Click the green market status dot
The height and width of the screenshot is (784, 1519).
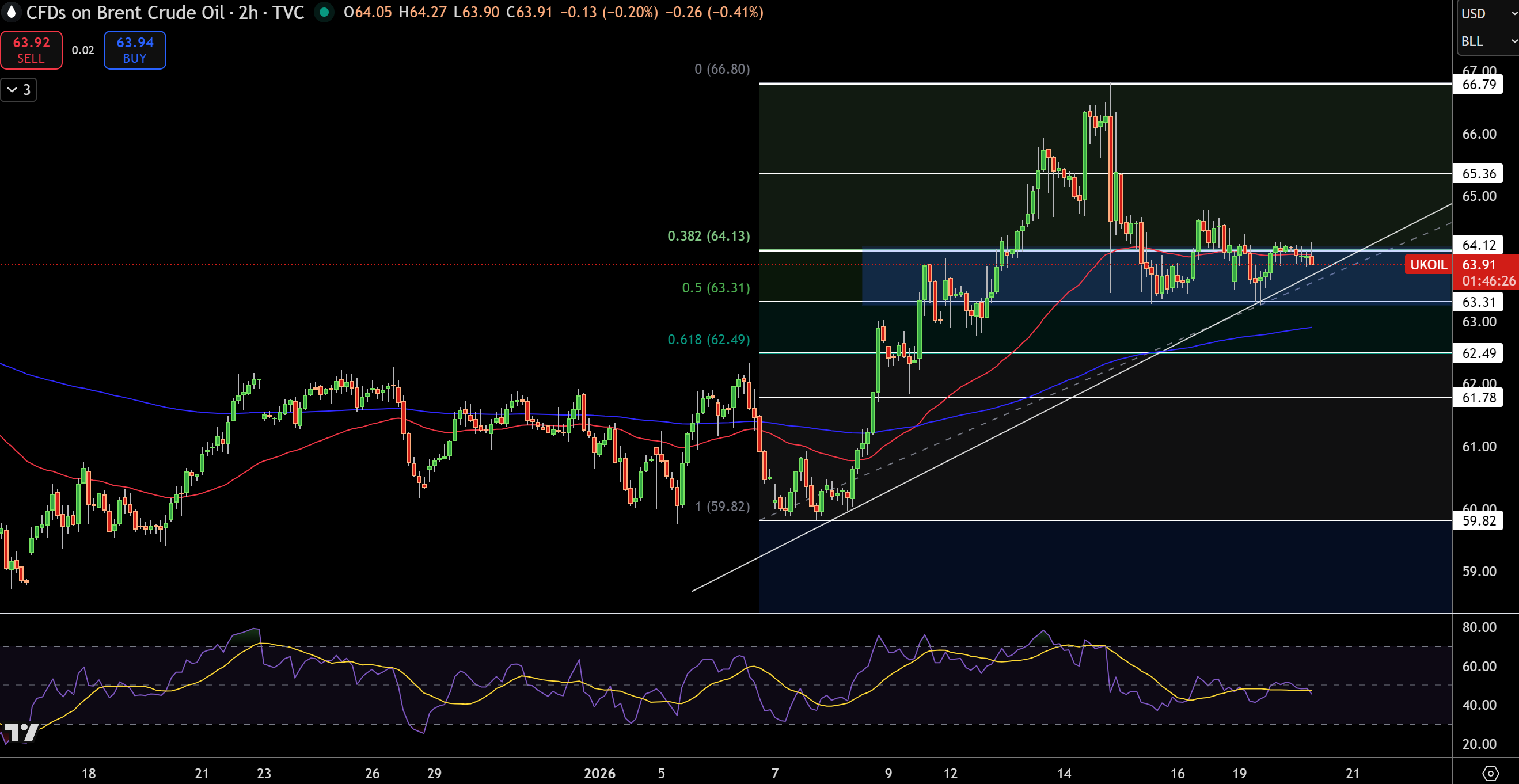[x=324, y=12]
